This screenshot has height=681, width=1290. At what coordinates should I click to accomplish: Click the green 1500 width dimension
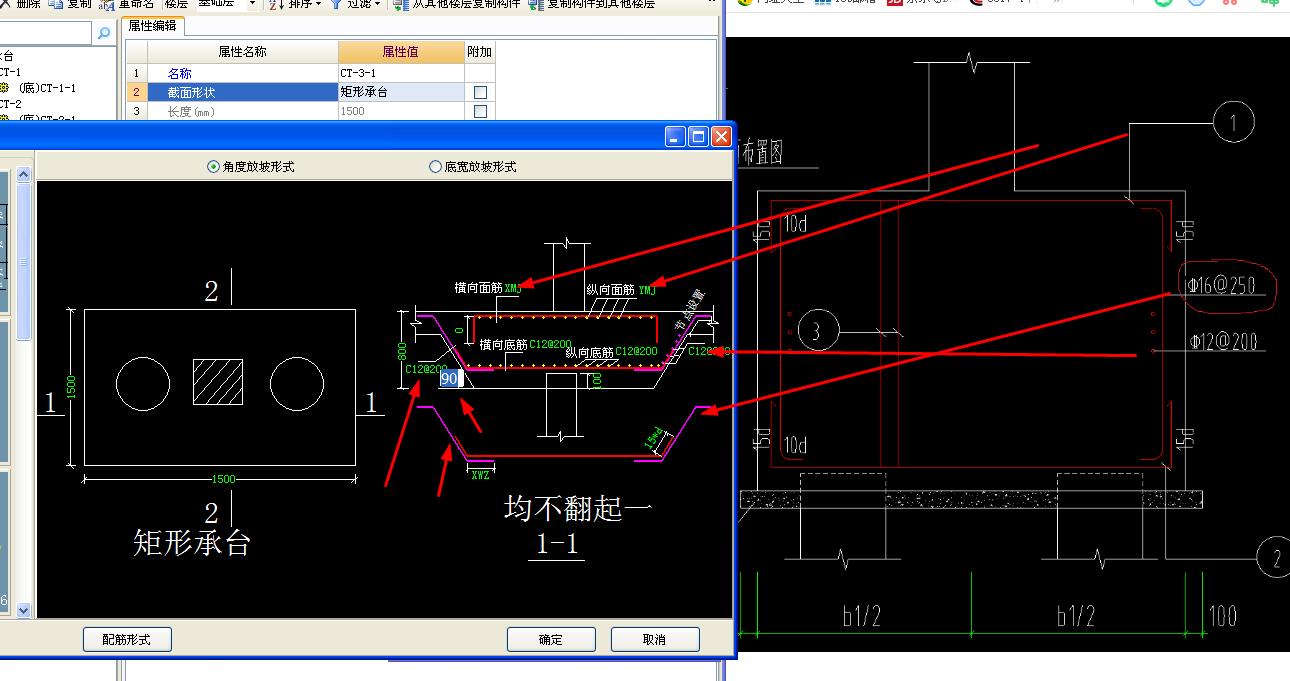pyautogui.click(x=224, y=480)
